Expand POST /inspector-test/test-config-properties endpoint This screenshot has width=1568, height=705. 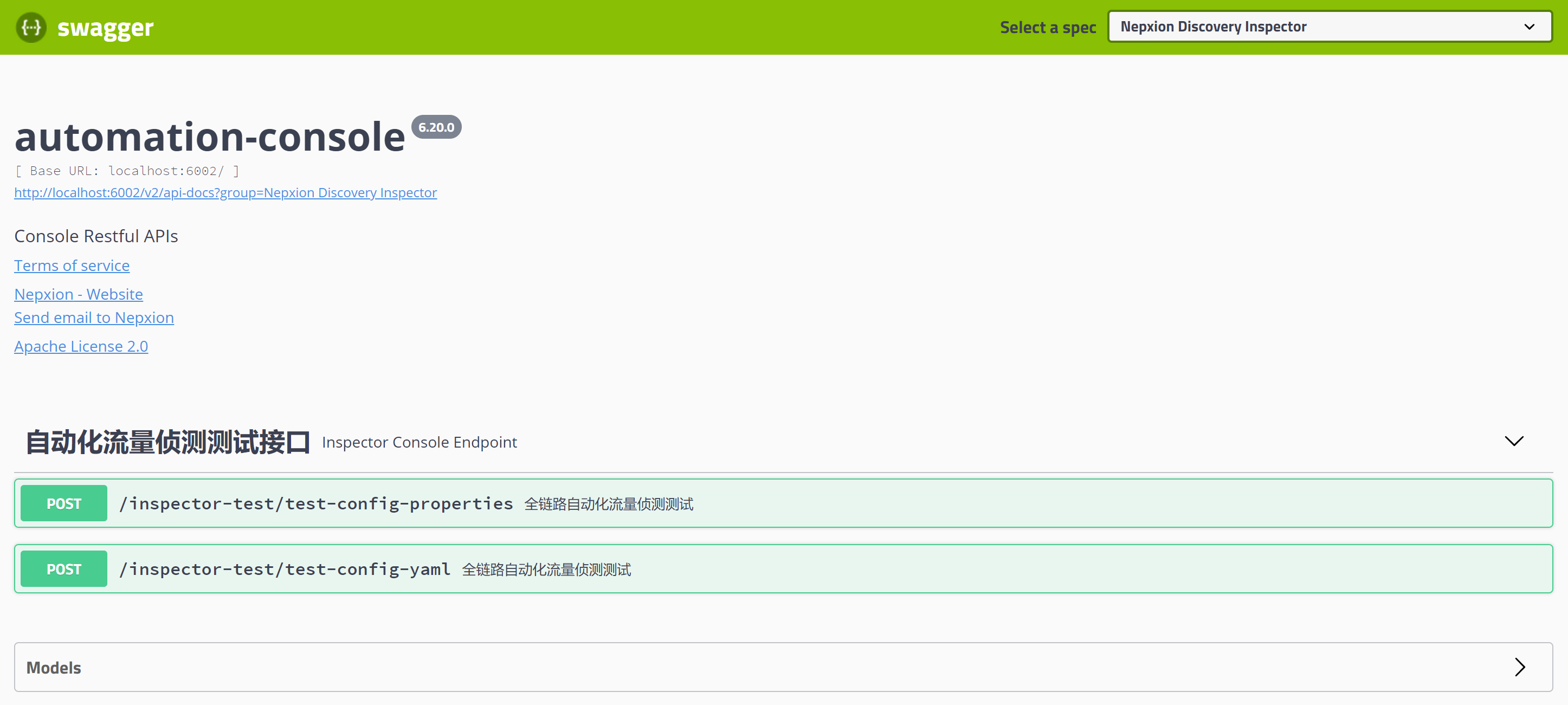[783, 503]
